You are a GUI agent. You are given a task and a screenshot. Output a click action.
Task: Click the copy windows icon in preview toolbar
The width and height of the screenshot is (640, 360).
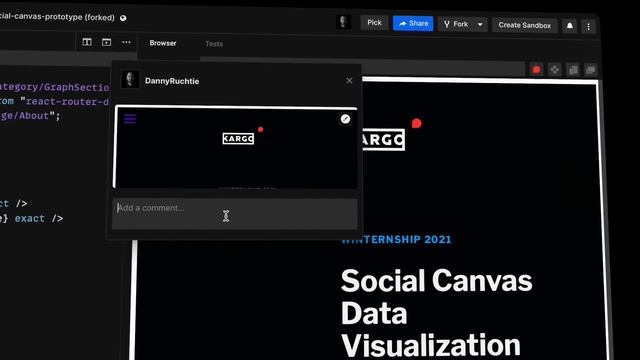pyautogui.click(x=573, y=70)
